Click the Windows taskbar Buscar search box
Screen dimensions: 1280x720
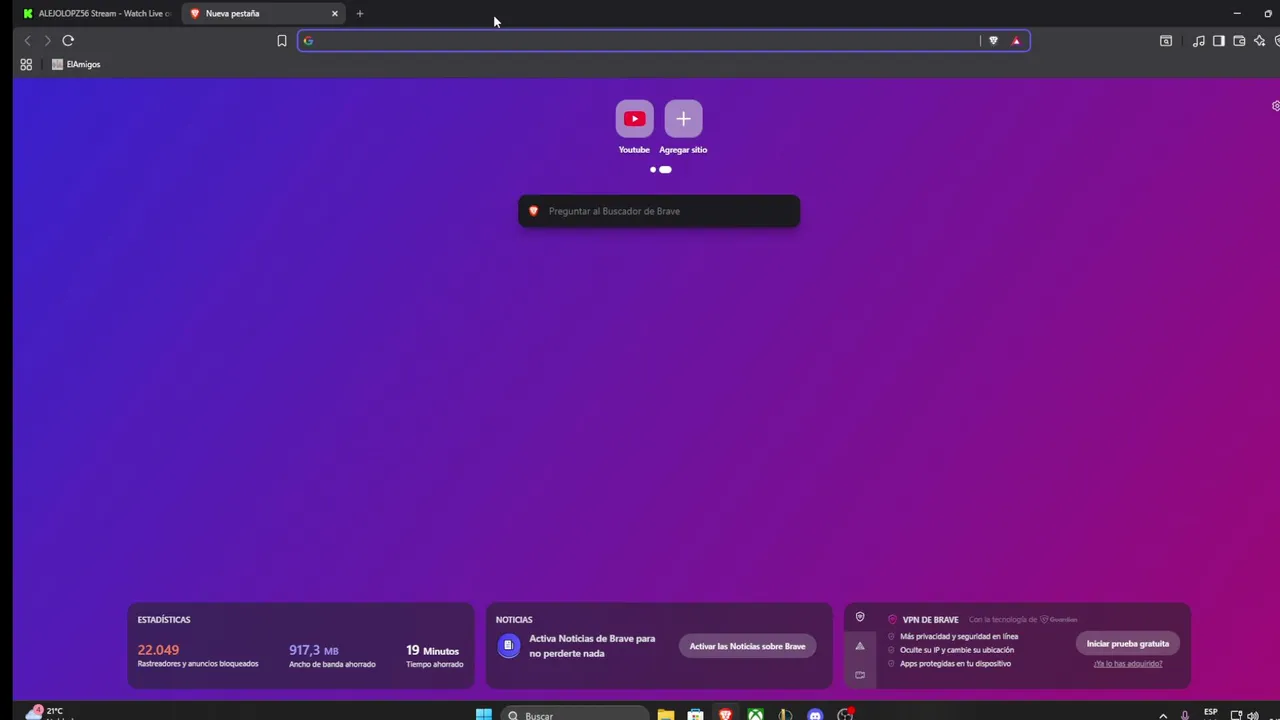click(575, 715)
